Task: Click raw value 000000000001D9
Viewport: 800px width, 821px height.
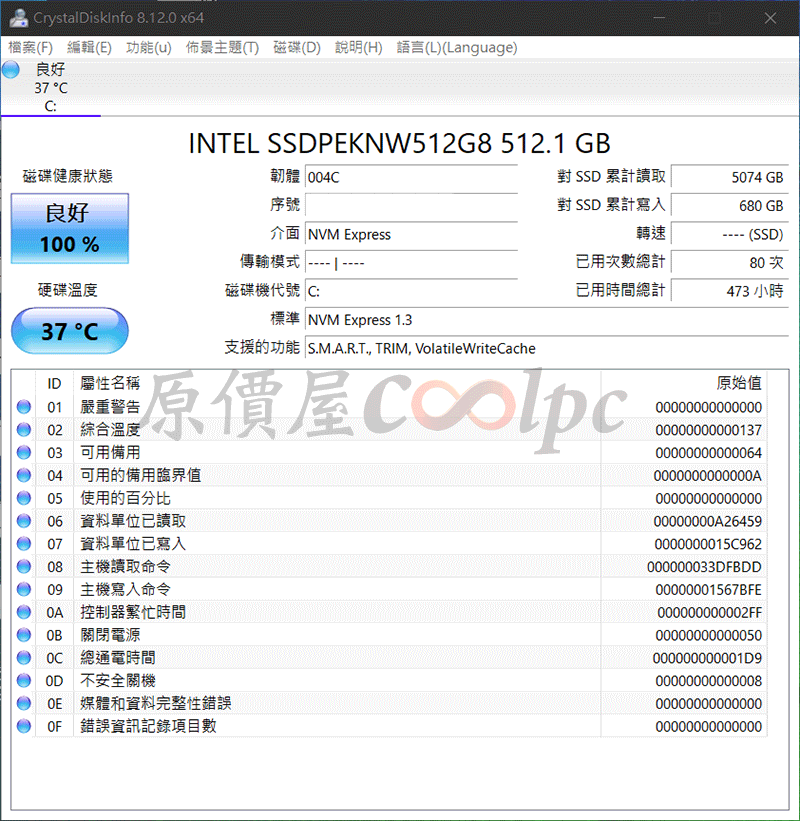Action: (x=707, y=658)
